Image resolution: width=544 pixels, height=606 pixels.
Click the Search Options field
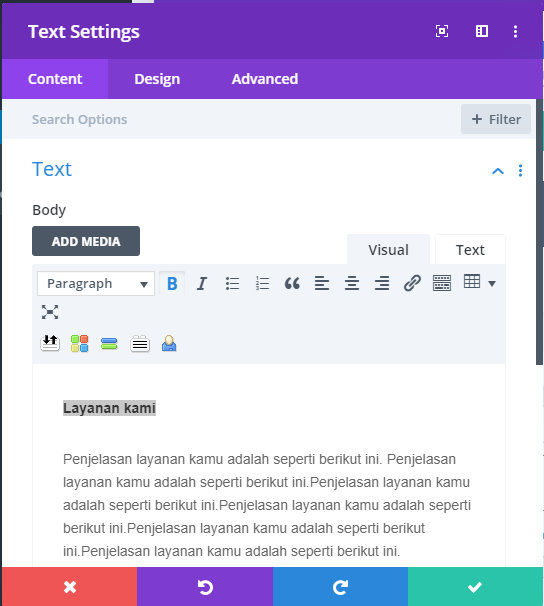(232, 119)
